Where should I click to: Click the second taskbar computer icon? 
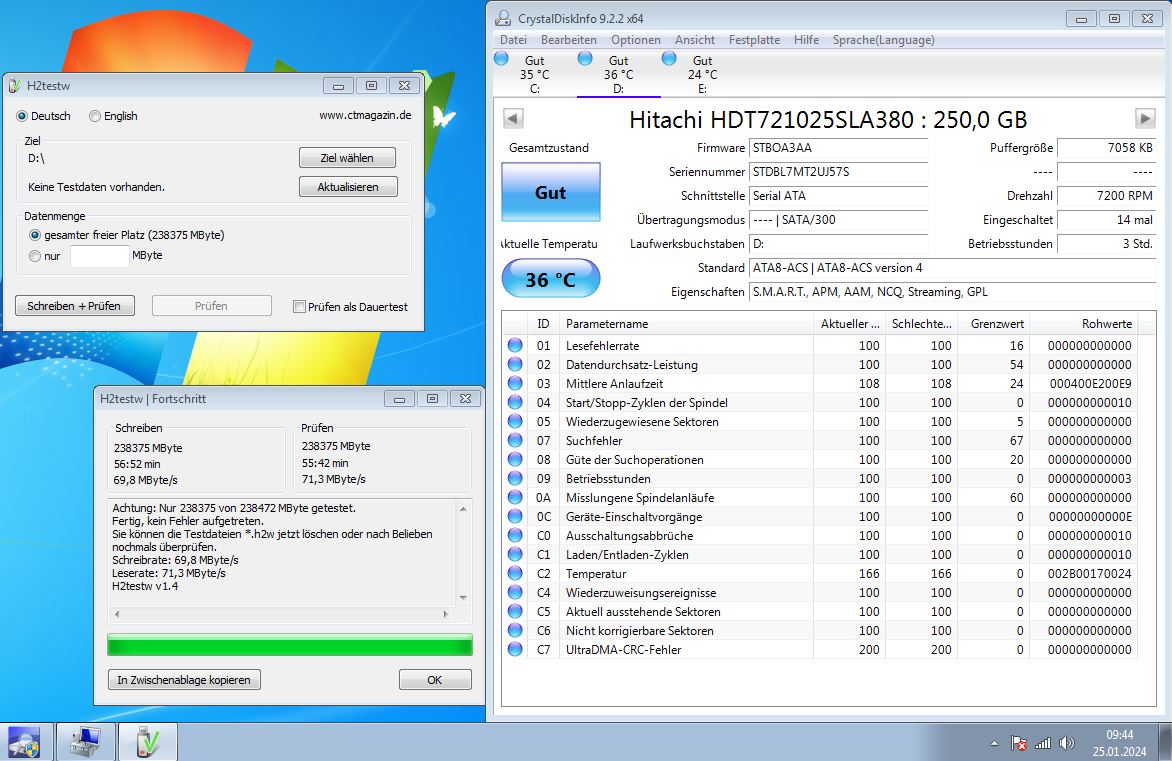(85, 742)
